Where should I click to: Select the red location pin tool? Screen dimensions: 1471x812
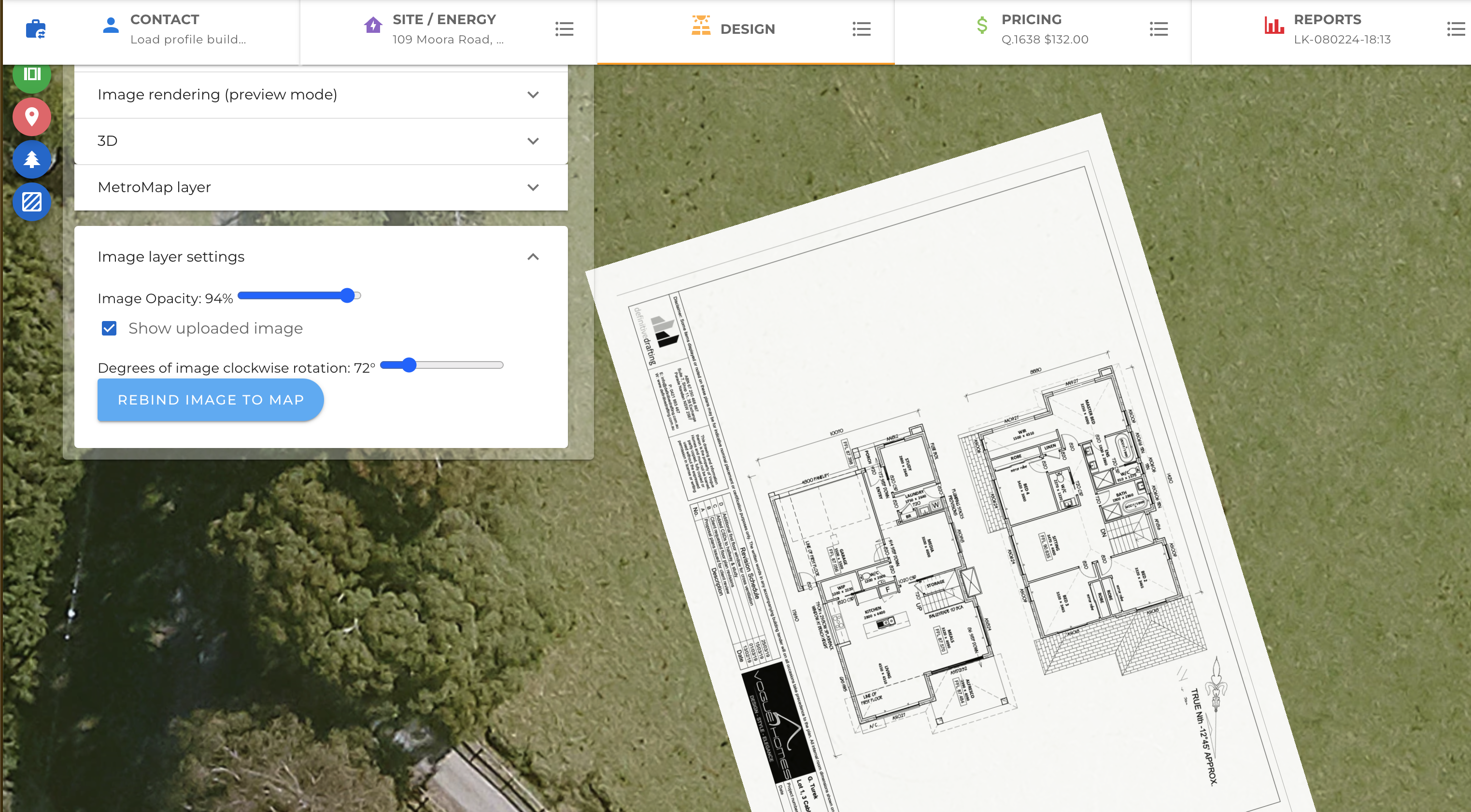(x=32, y=116)
